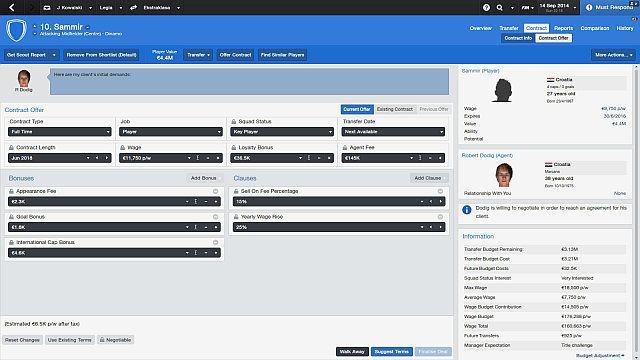Open the Reports tab

[x=563, y=28]
